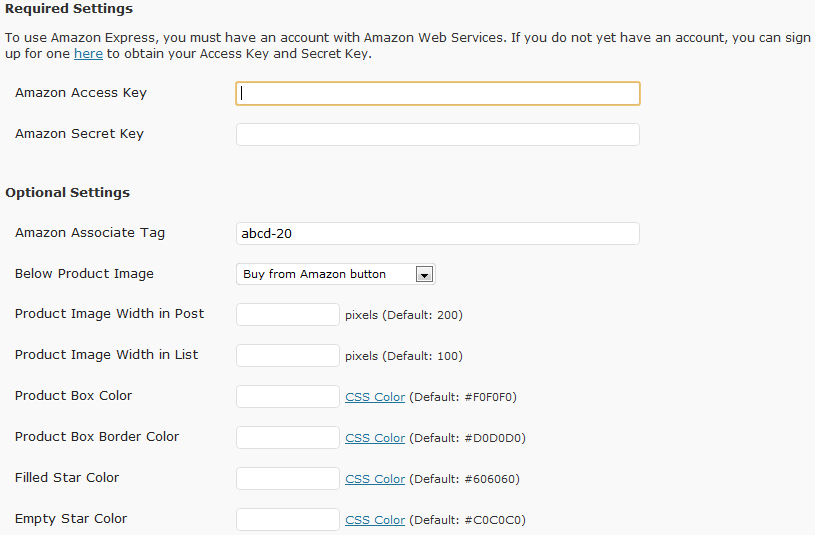The width and height of the screenshot is (815, 535).
Task: Click the 'Product Box Border Color' label
Action: coord(97,437)
